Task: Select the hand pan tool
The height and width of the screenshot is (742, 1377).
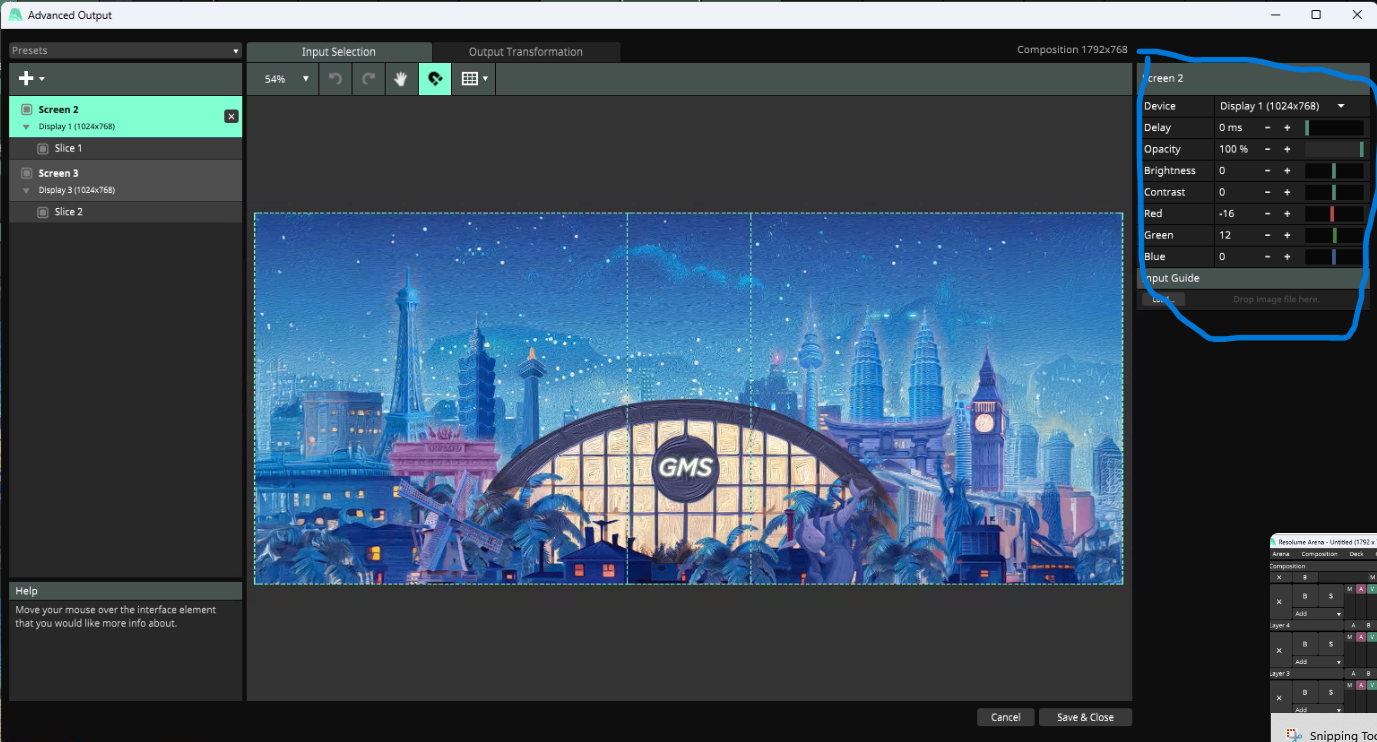Action: pos(401,79)
